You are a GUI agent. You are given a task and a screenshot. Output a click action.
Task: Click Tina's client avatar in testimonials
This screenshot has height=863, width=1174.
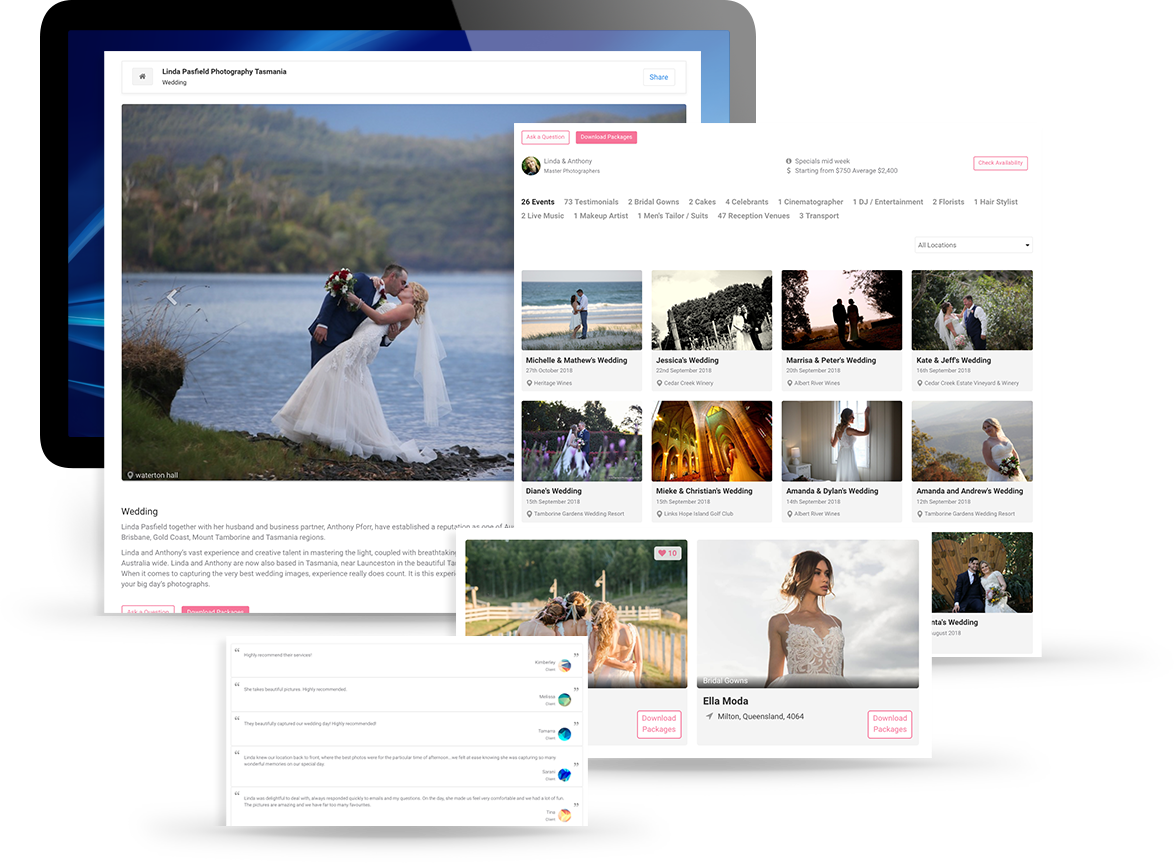[565, 815]
